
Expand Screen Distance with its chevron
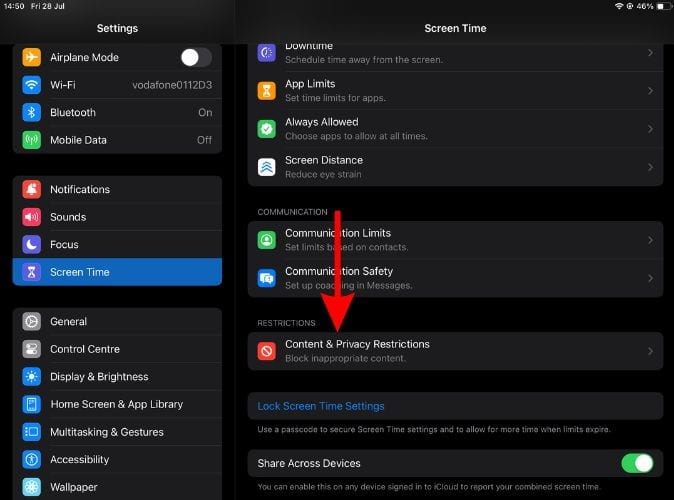coord(650,166)
